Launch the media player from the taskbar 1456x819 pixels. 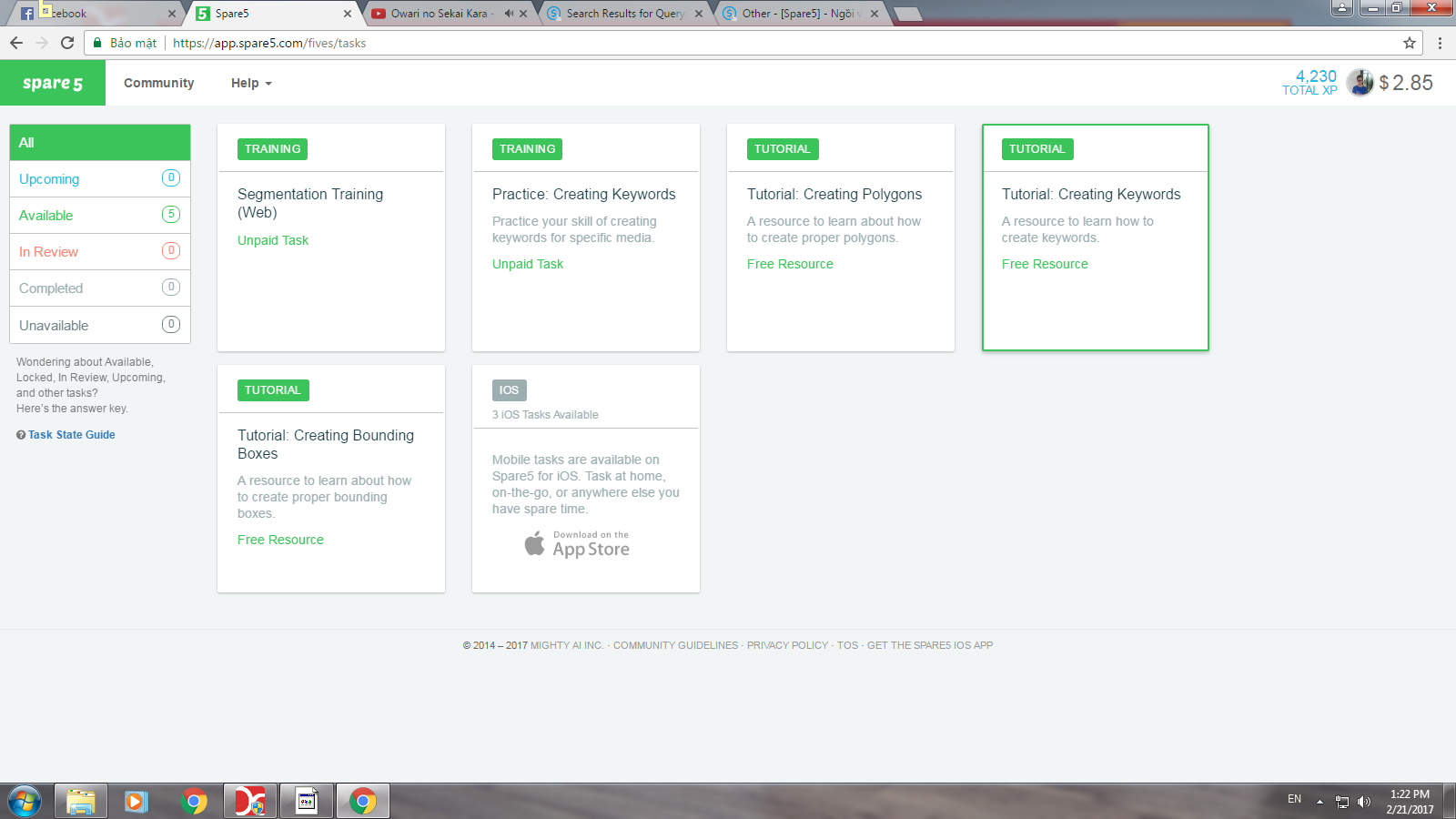point(136,802)
